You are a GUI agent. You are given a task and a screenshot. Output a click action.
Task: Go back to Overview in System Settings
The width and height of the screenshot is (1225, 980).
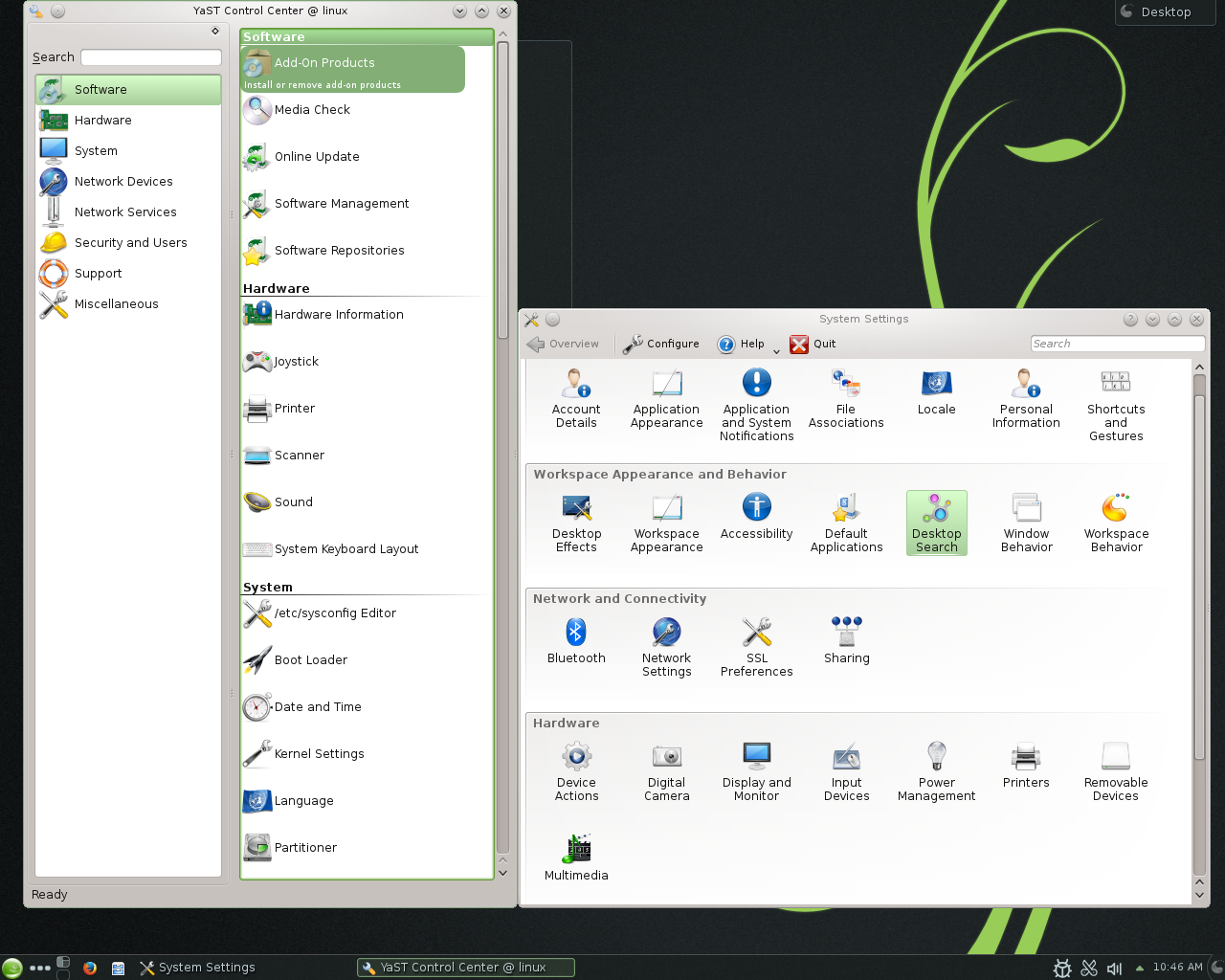[x=564, y=345]
